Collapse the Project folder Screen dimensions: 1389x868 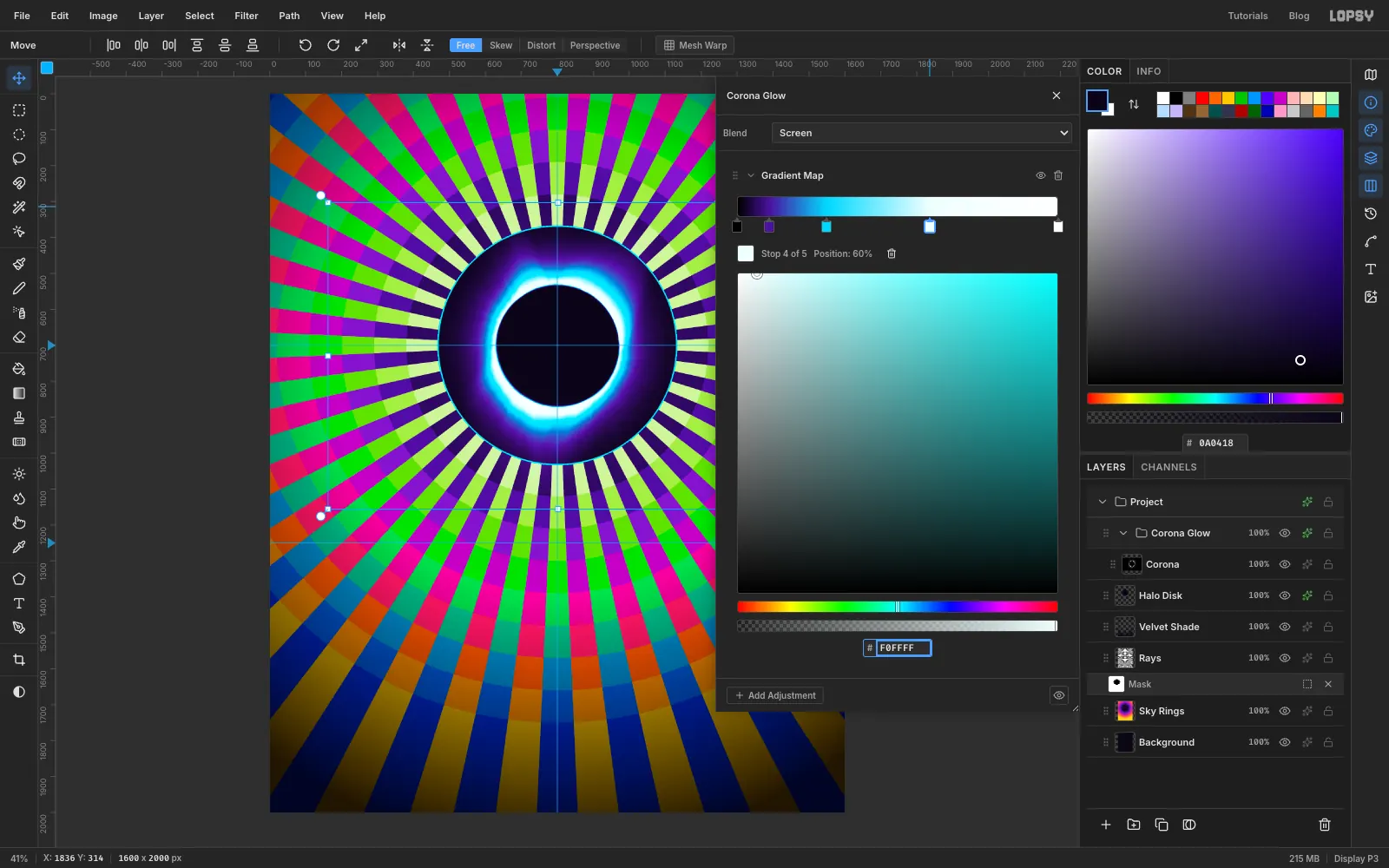click(x=1103, y=502)
